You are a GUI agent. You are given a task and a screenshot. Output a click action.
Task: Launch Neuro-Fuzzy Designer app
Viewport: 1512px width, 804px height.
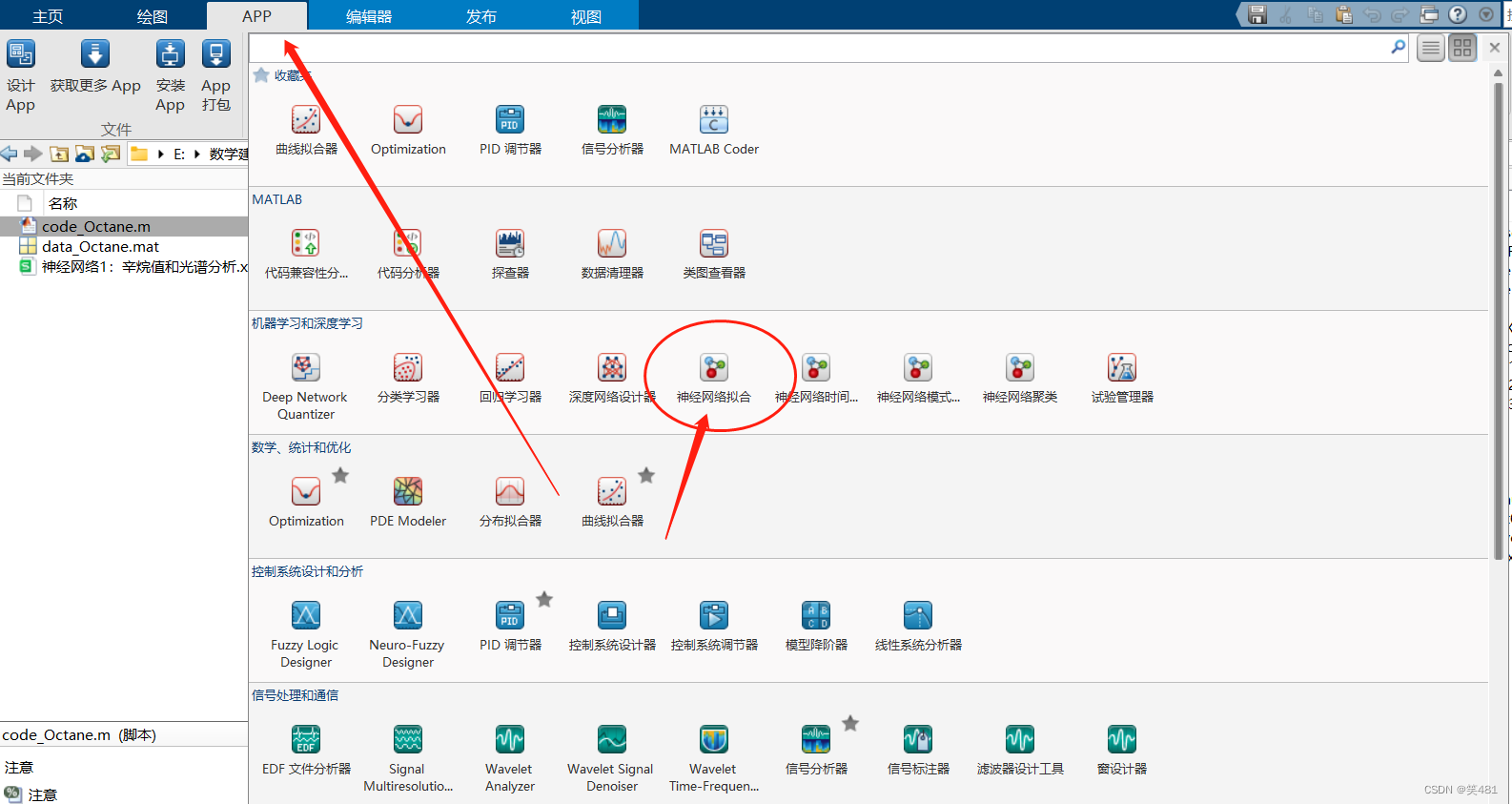tap(407, 634)
